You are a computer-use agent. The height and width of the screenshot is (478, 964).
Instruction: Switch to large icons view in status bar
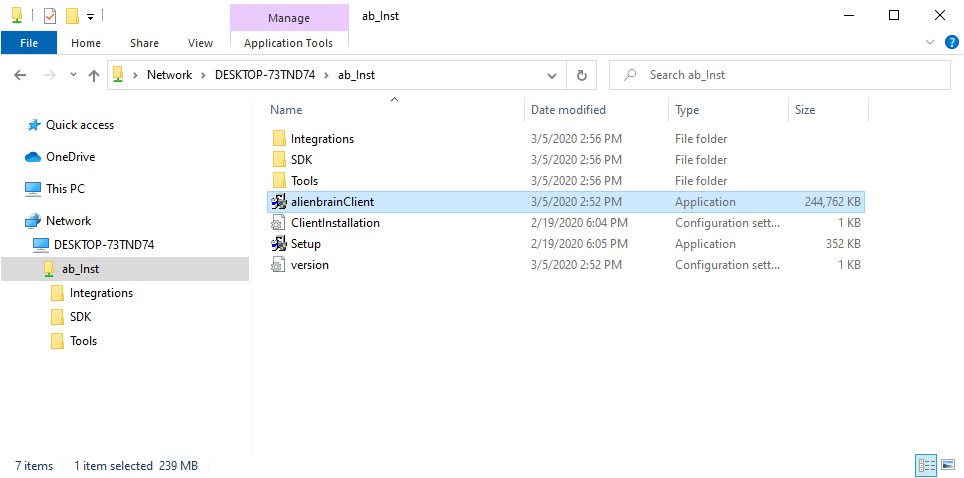click(x=947, y=465)
